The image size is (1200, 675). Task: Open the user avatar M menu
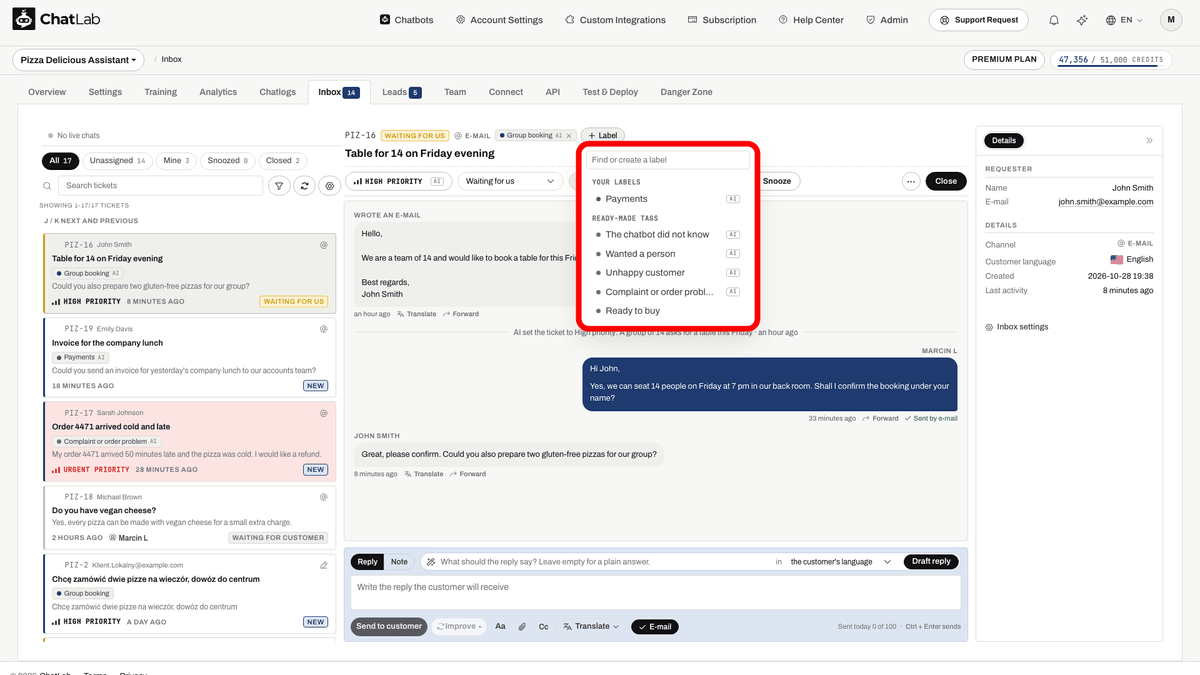(x=1171, y=20)
